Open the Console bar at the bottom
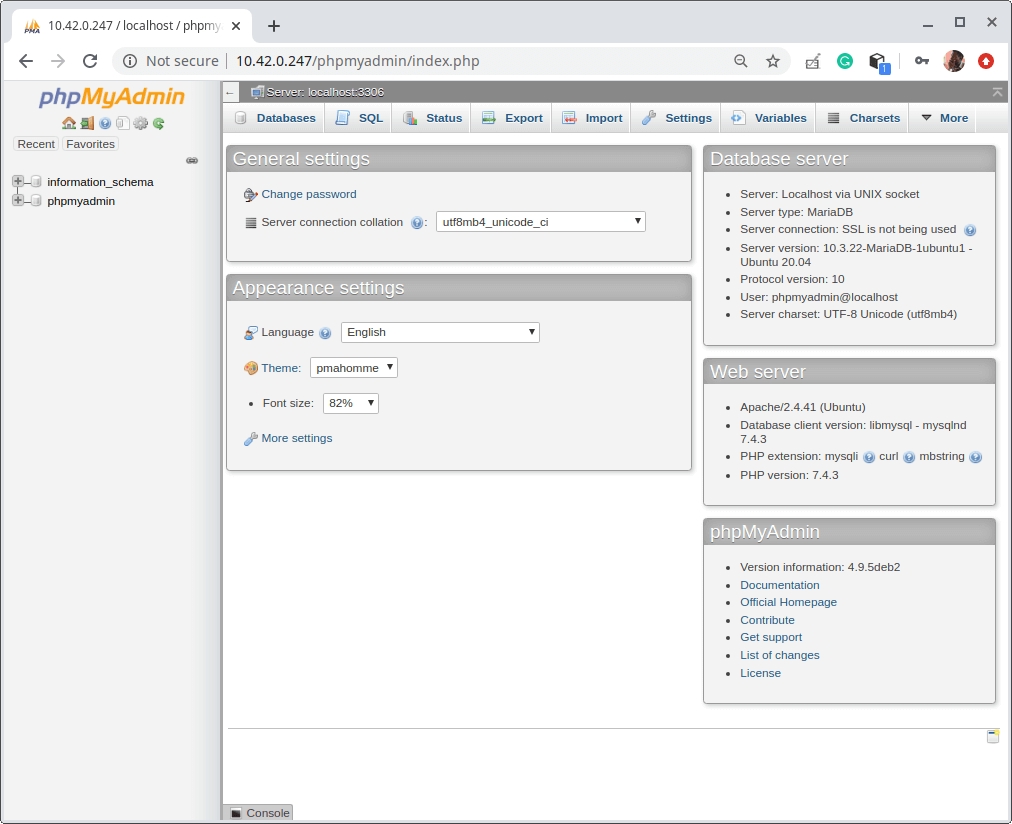 click(260, 813)
